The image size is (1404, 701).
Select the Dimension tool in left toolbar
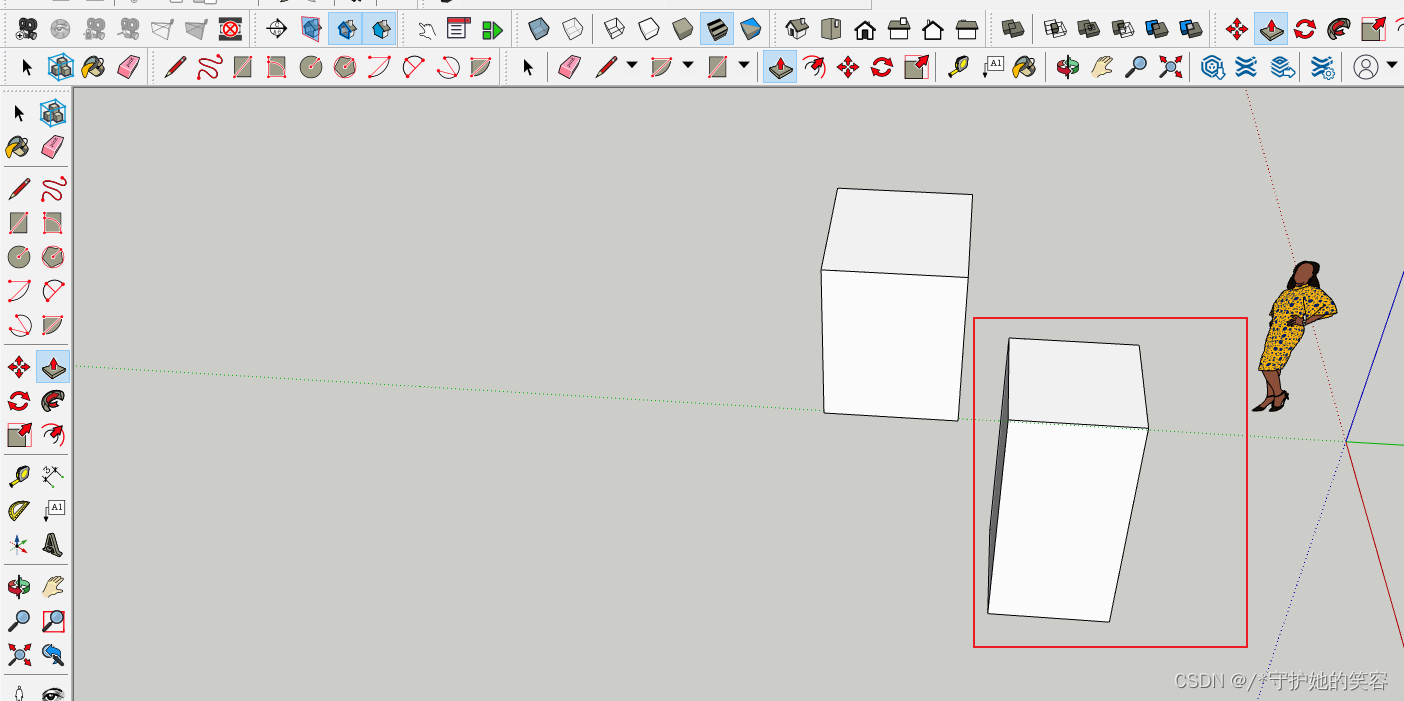coord(53,476)
